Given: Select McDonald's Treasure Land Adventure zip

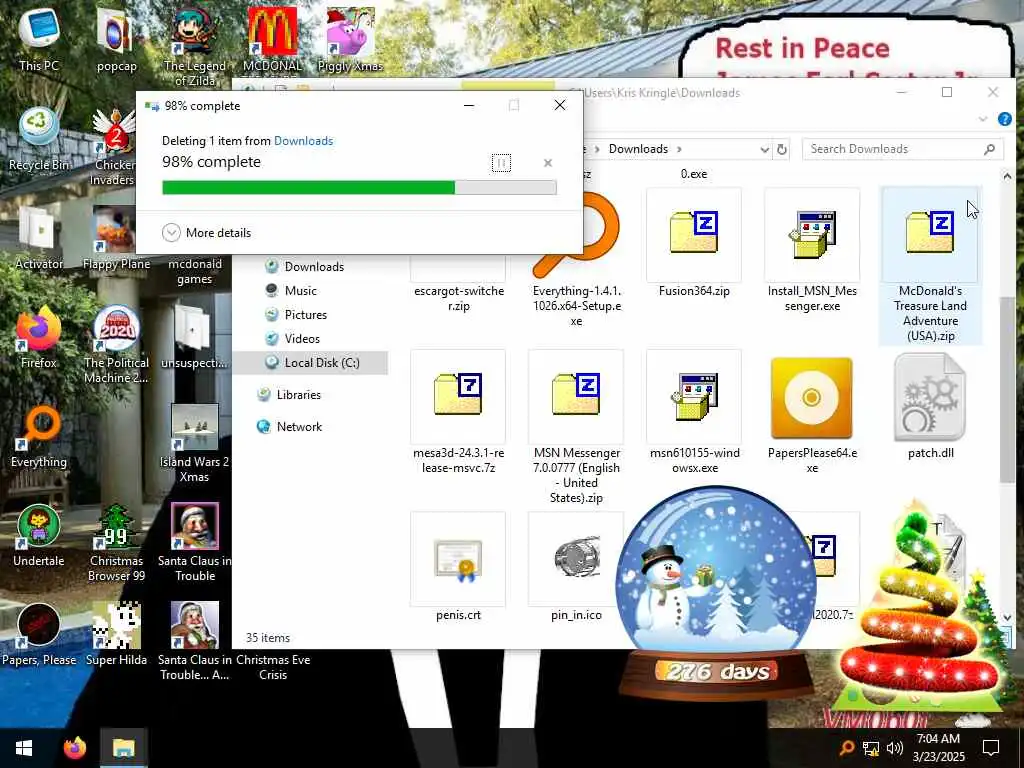Looking at the screenshot, I should coord(931,266).
